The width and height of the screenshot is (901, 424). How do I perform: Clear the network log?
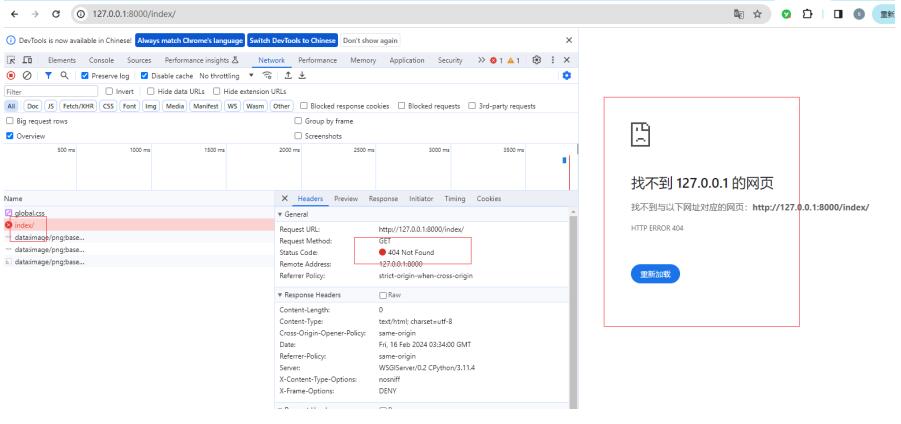click(26, 75)
